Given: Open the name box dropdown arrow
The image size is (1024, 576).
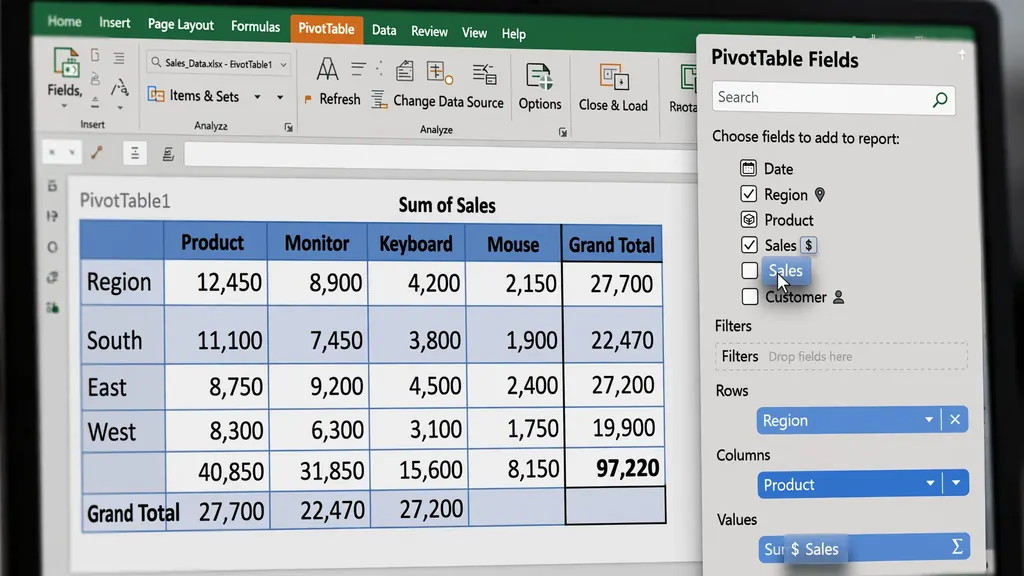Looking at the screenshot, I should coord(72,153).
